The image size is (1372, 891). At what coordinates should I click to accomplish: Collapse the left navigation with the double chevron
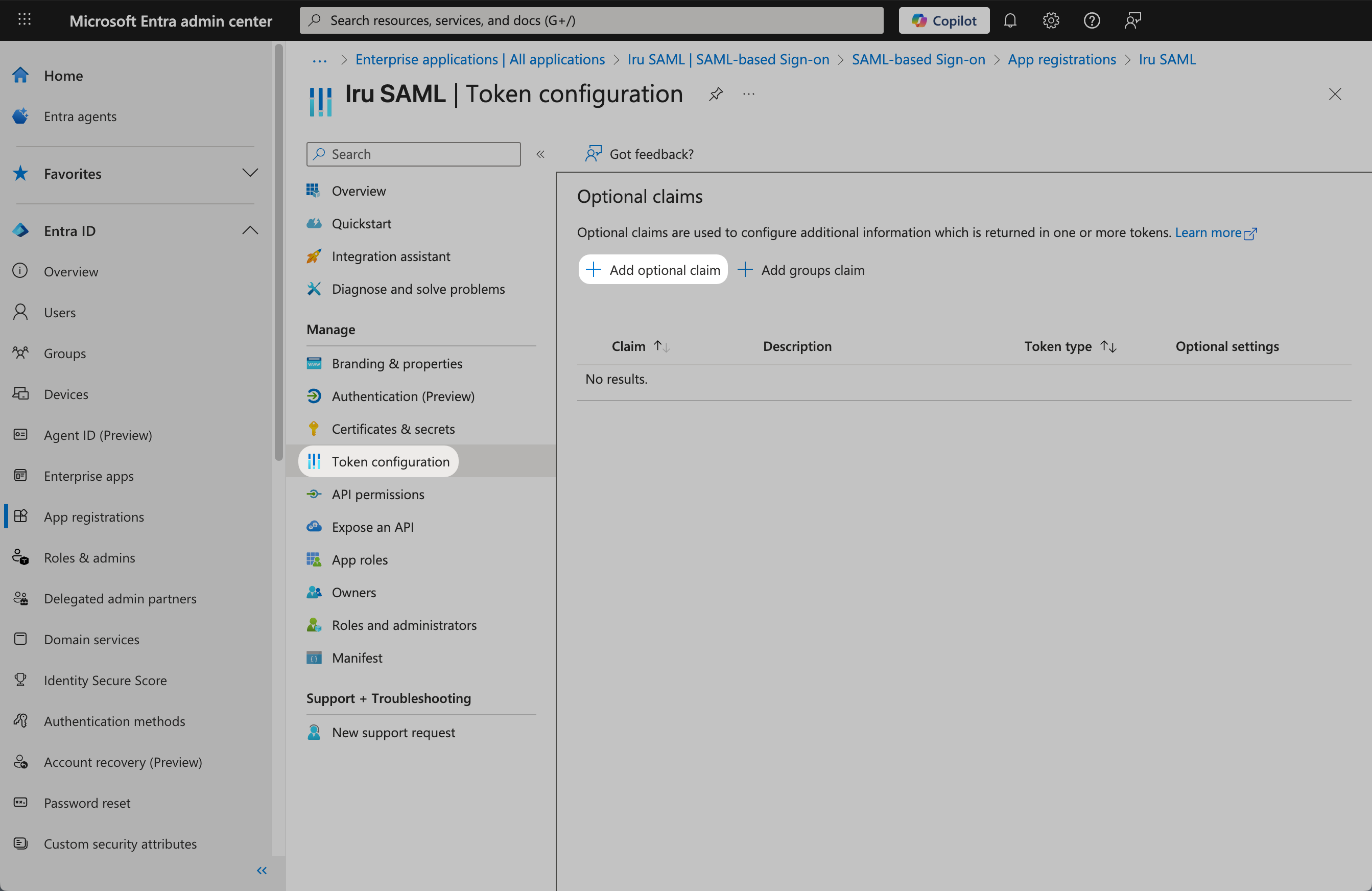[x=262, y=870]
